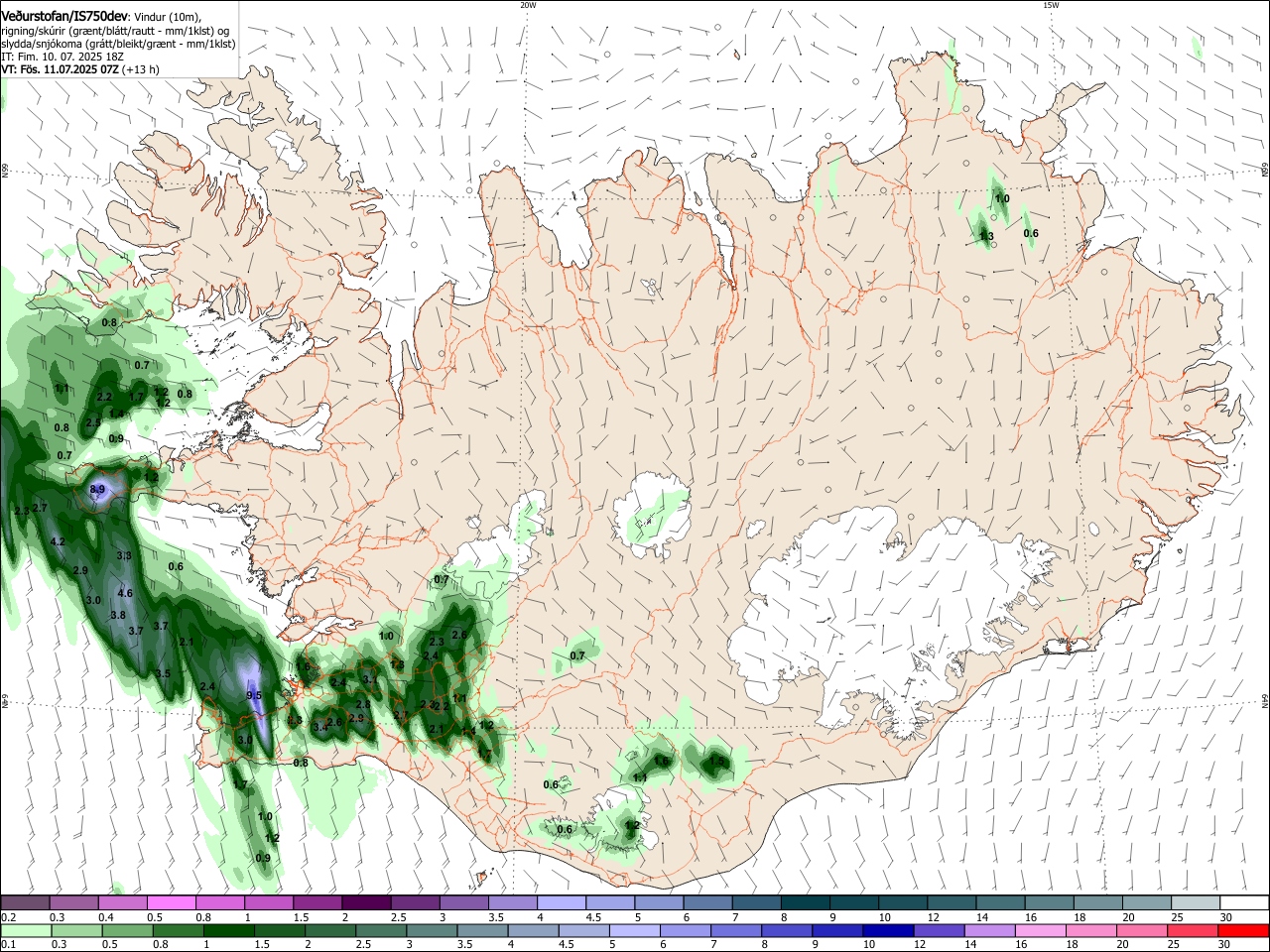Click the 9.5 precipitation value on the map
Viewport: 1270px width, 952px height.
254,695
